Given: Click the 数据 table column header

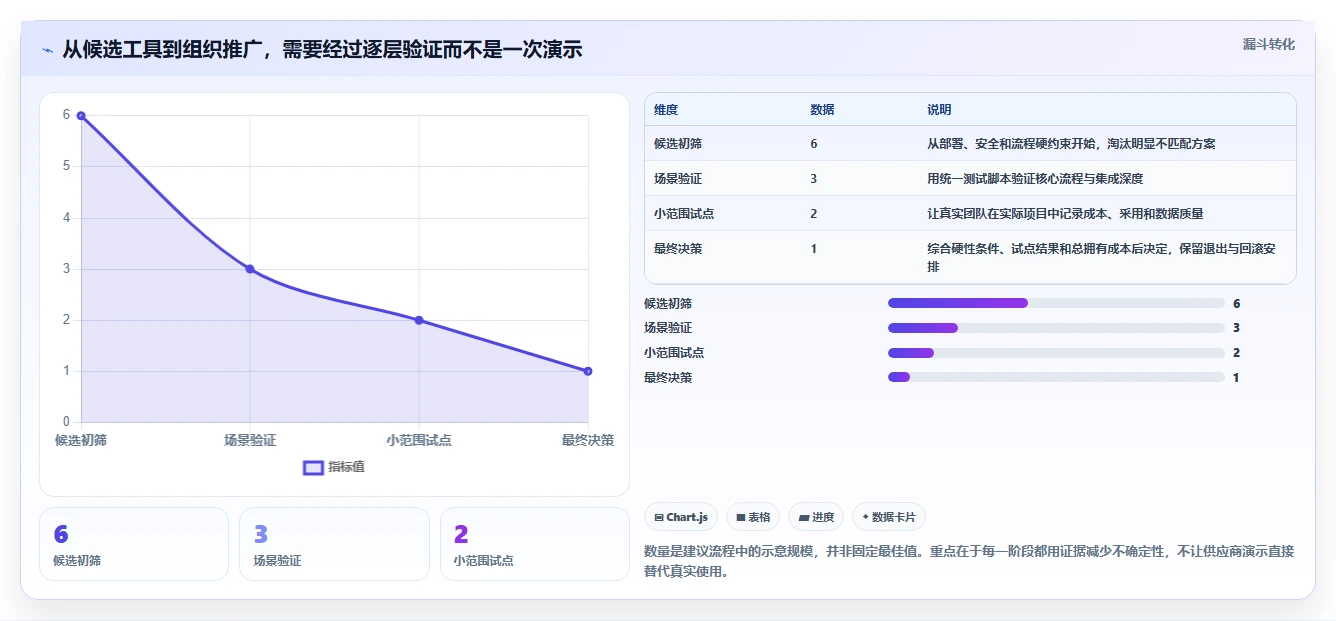Looking at the screenshot, I should [822, 110].
